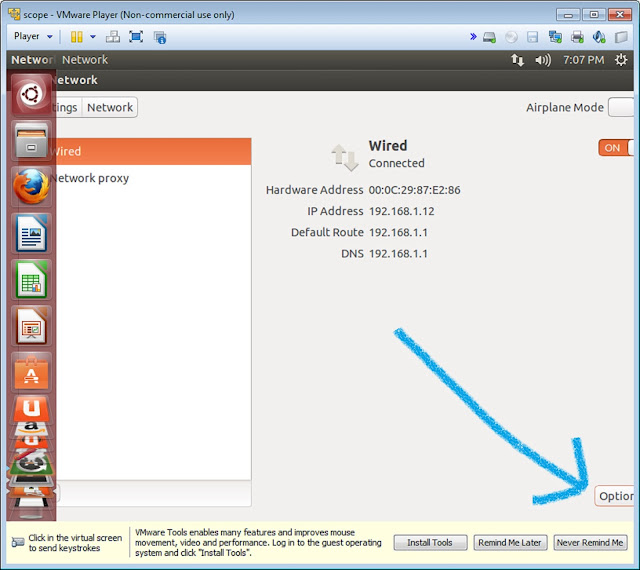
Task: Open Ubuntu One launcher icon
Action: click(31, 408)
